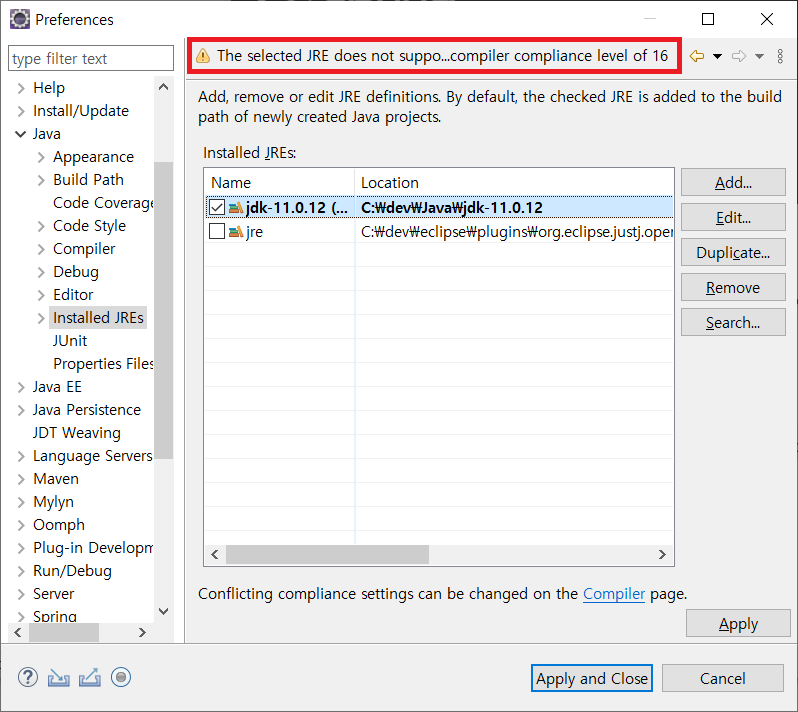Click the Import preferences icon
This screenshot has height=712, width=798.
pyautogui.click(x=59, y=677)
